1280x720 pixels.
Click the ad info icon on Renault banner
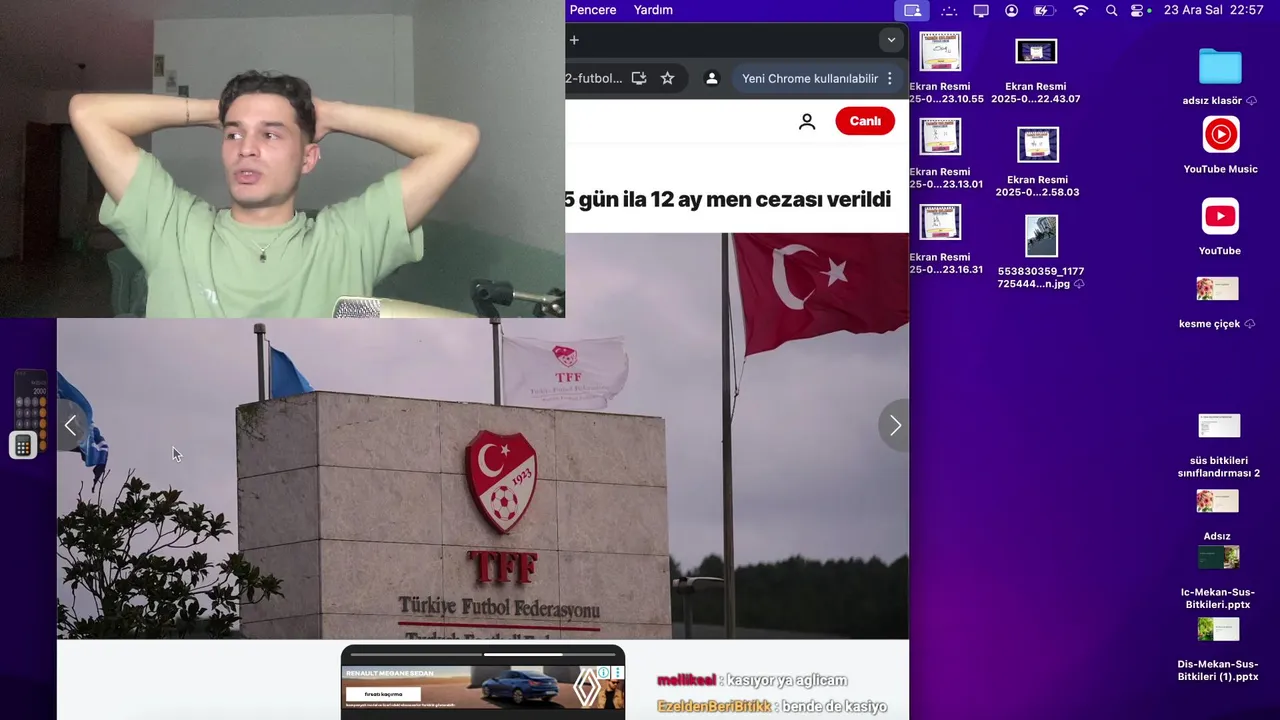[604, 673]
